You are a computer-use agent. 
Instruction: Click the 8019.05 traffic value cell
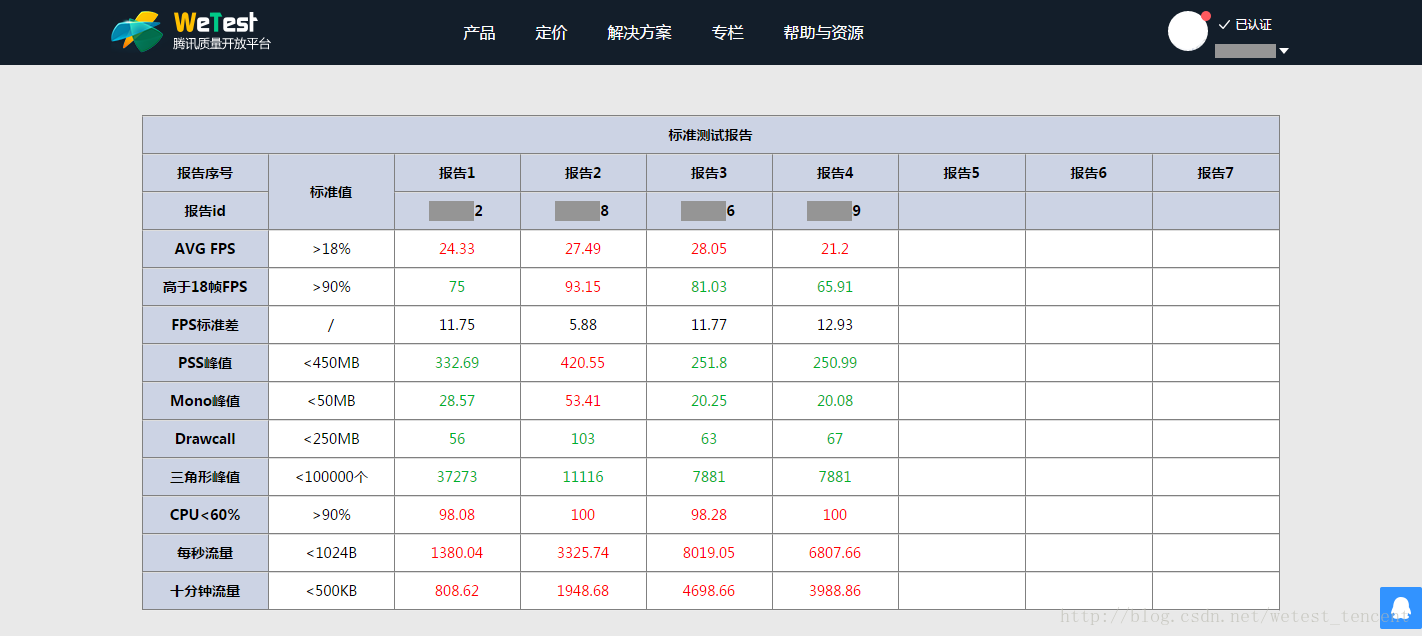[709, 553]
